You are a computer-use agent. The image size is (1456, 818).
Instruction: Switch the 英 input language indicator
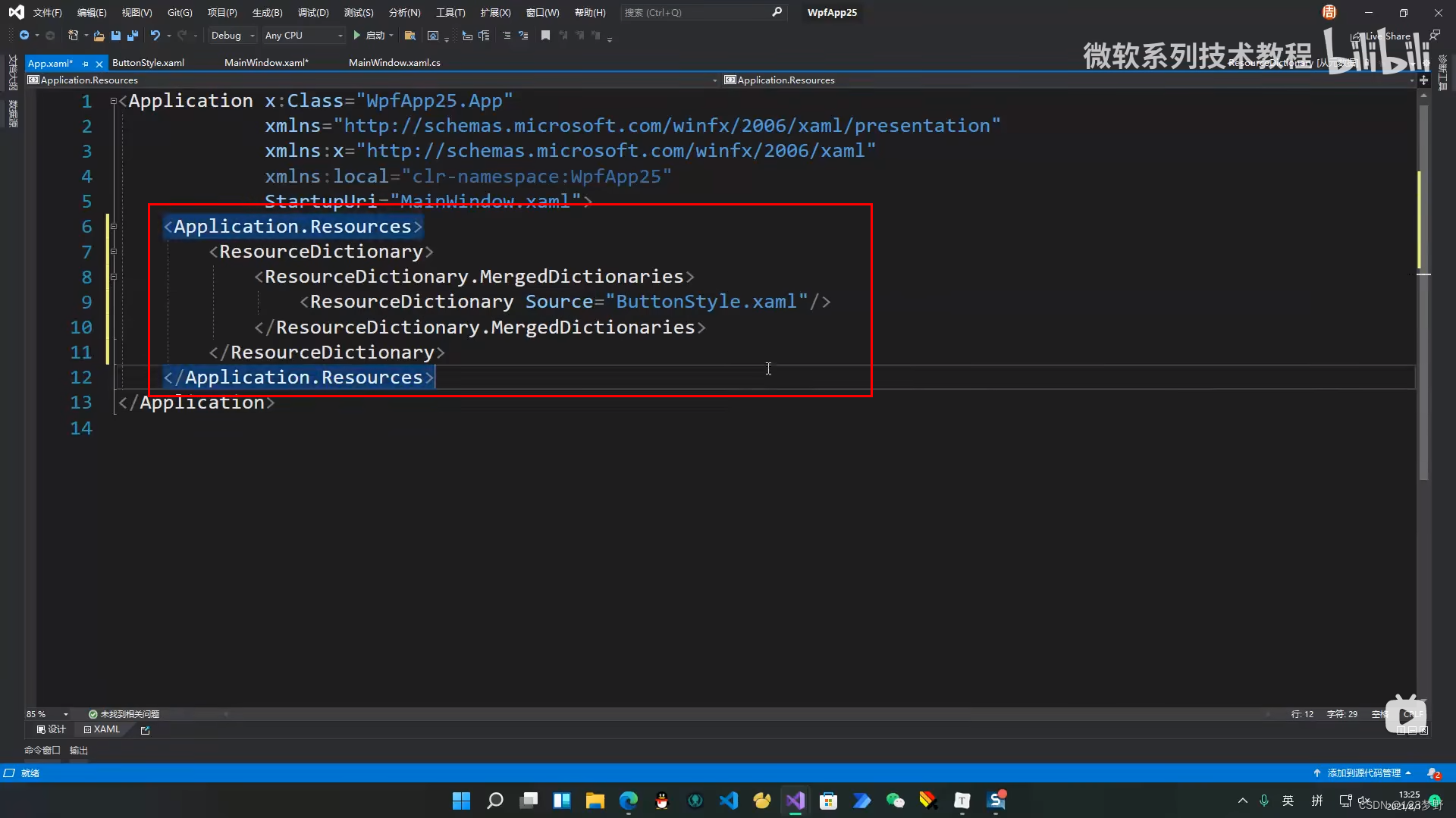coord(1288,801)
